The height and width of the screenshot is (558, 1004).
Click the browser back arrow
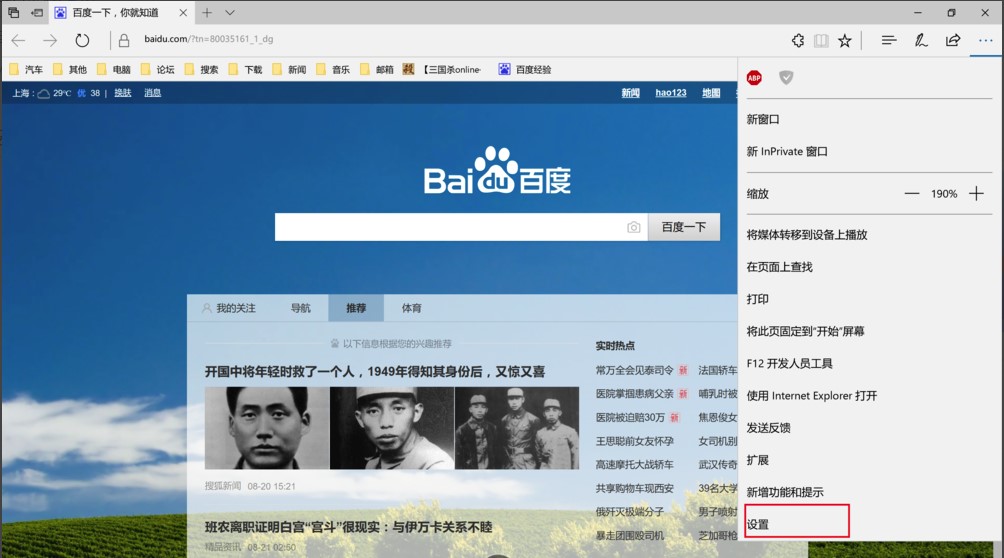pos(18,40)
